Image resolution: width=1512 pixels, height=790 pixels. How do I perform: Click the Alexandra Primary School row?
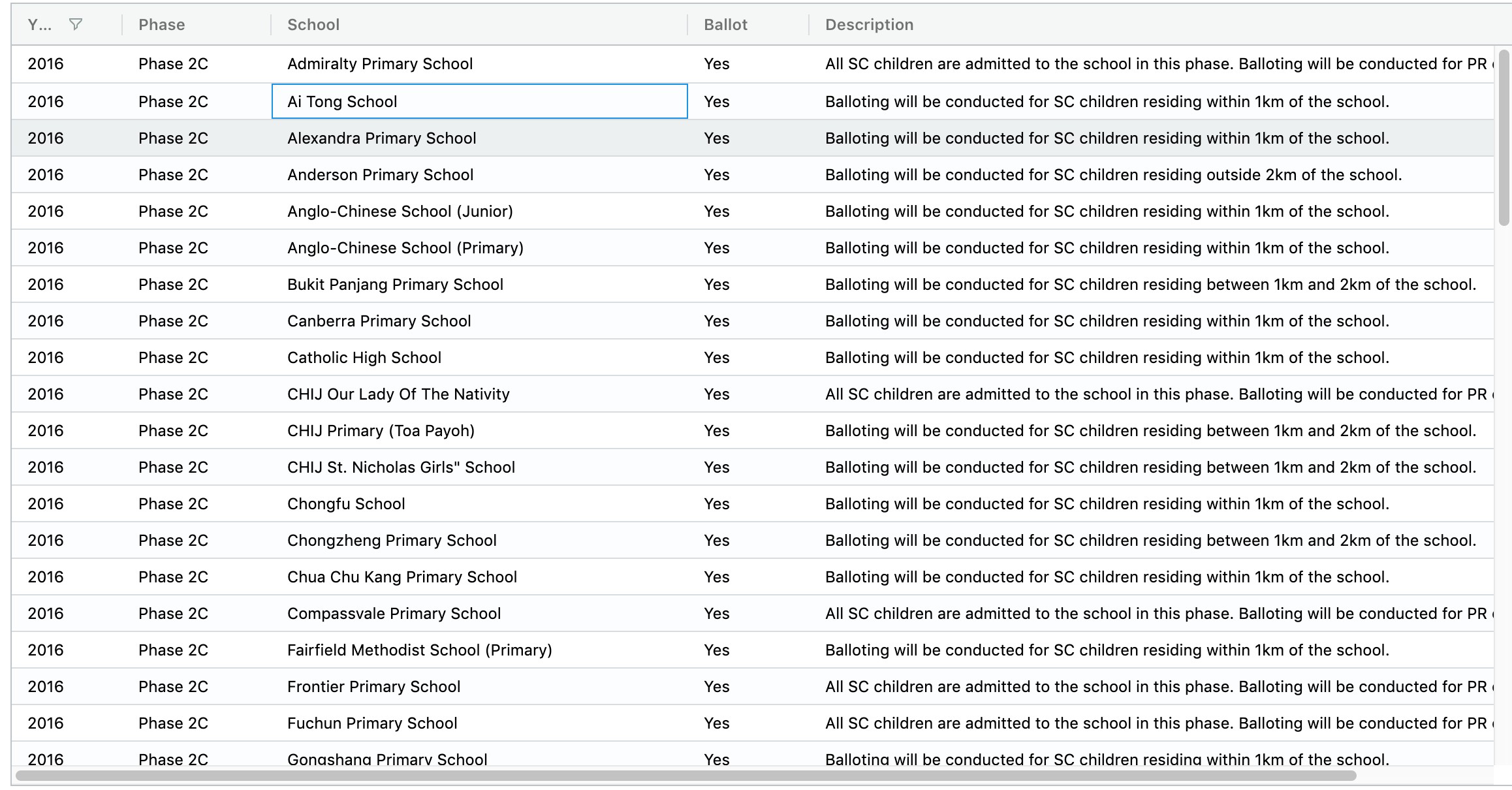[x=382, y=138]
